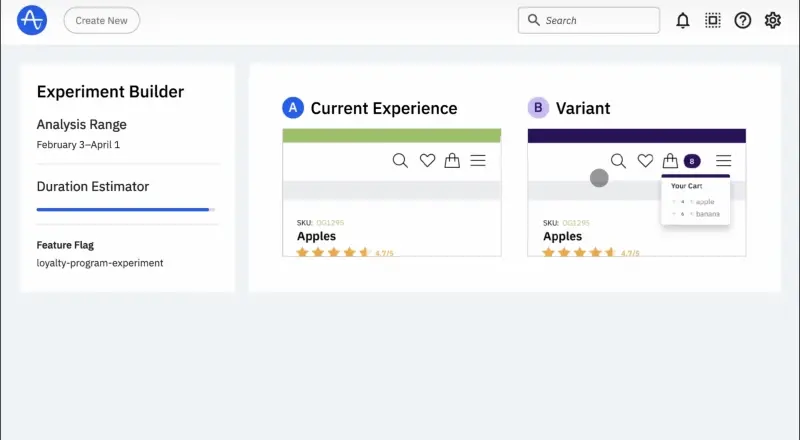Screen dimensions: 800x440
Task: Open the dashed-square apps icon
Action: pyautogui.click(x=713, y=20)
